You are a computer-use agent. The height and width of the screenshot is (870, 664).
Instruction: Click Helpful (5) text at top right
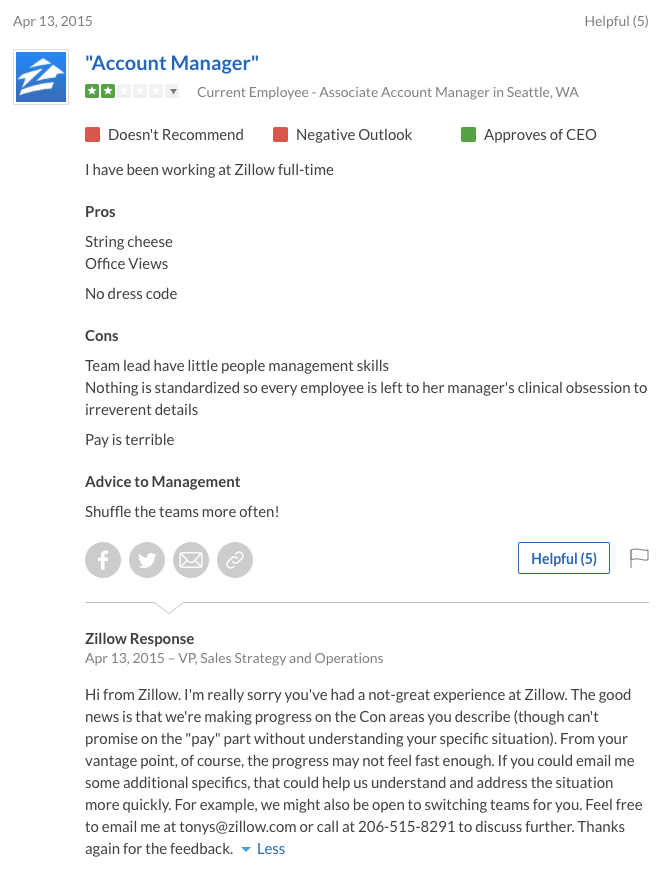coord(616,21)
